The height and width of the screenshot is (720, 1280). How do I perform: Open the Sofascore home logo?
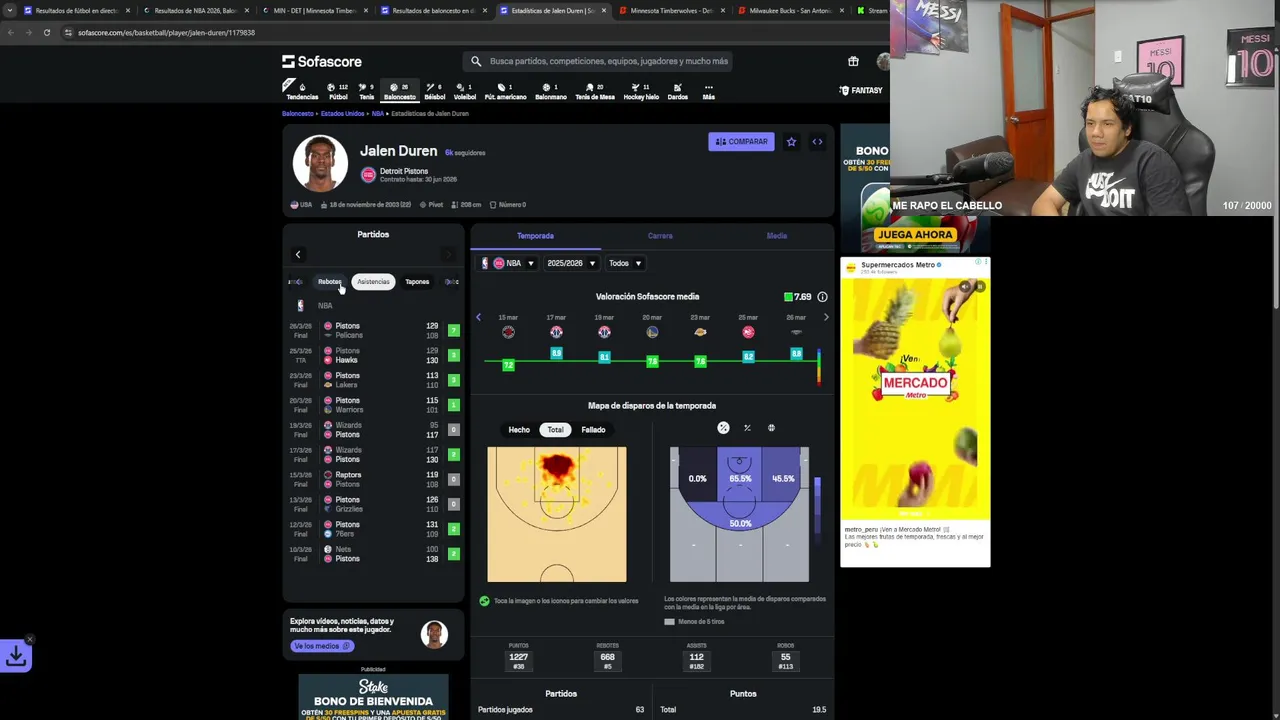click(321, 61)
